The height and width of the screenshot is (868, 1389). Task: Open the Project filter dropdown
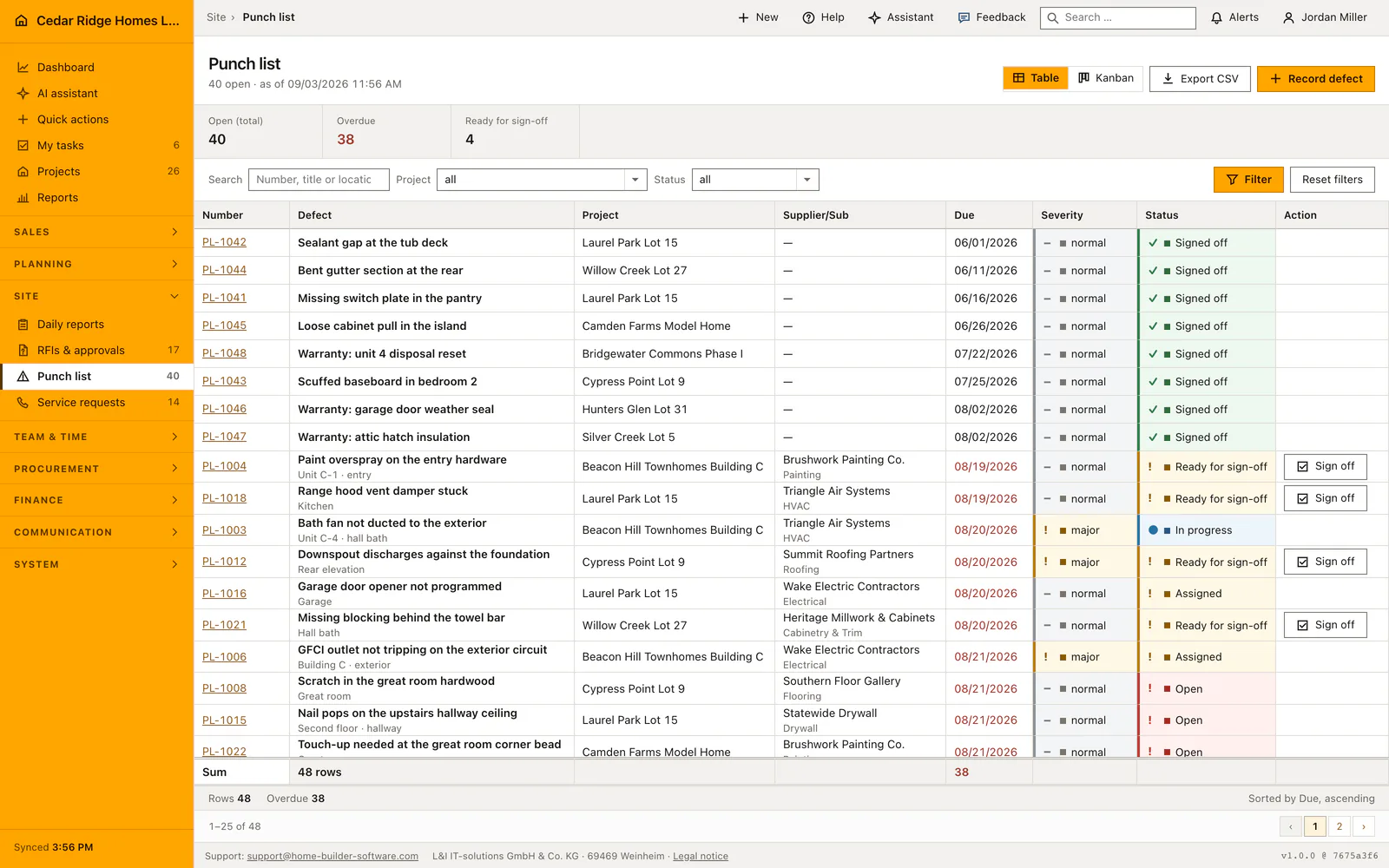pyautogui.click(x=542, y=180)
